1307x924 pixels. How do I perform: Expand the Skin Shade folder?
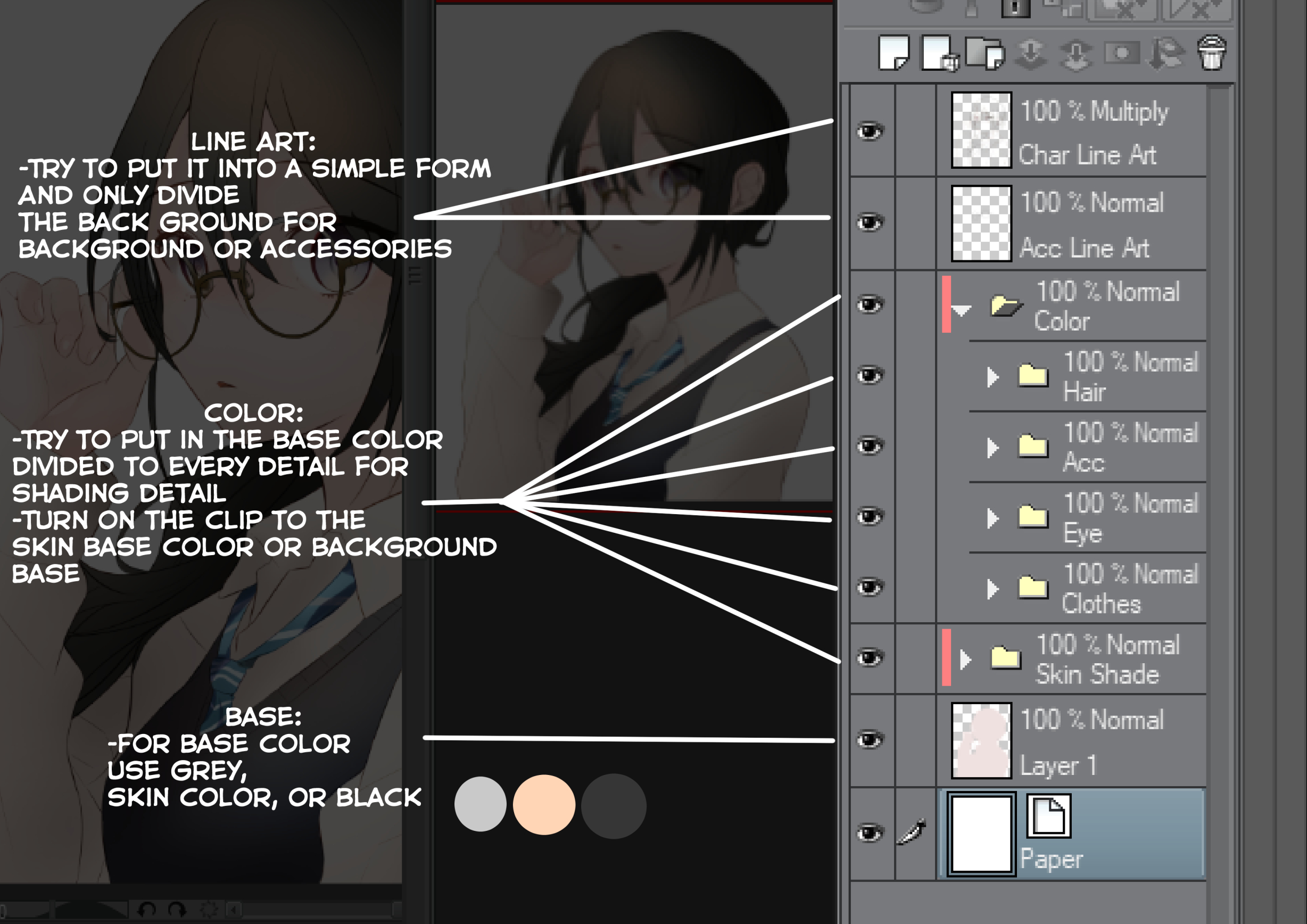tap(965, 659)
